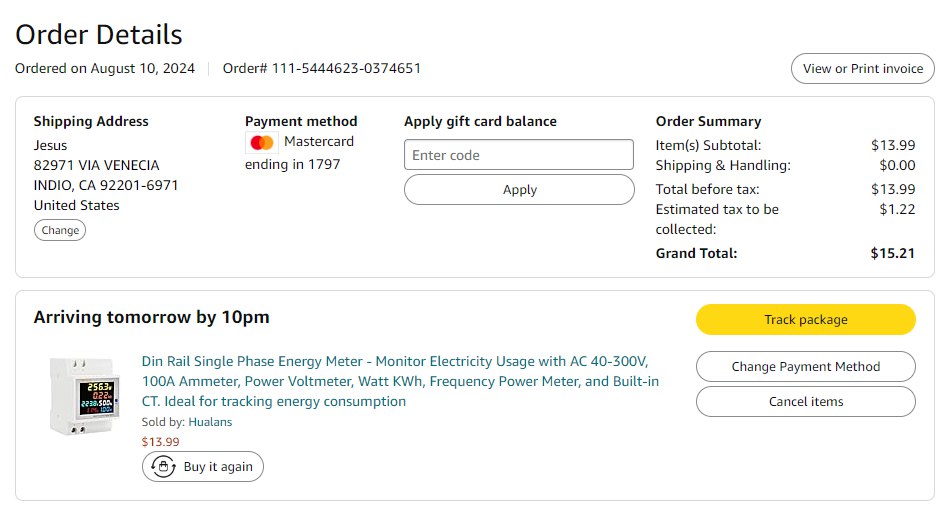Click the Mastercard logo icon

[x=262, y=142]
